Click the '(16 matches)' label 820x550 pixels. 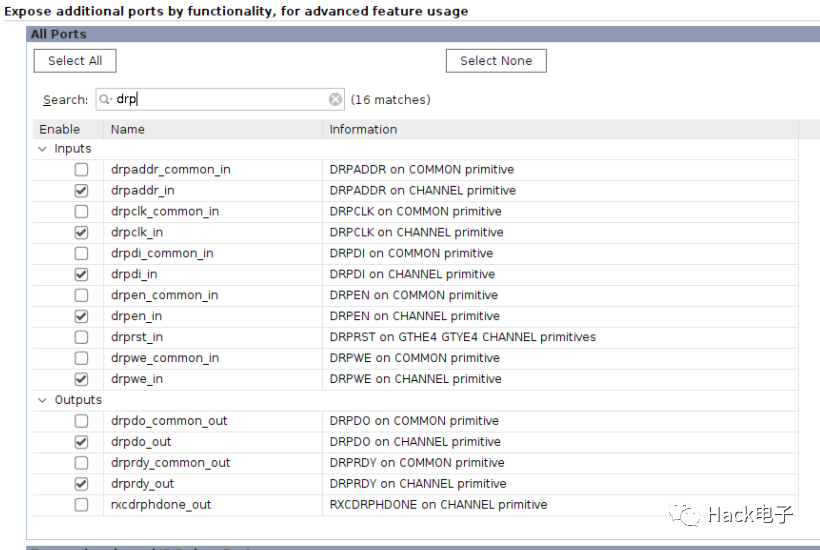point(391,99)
